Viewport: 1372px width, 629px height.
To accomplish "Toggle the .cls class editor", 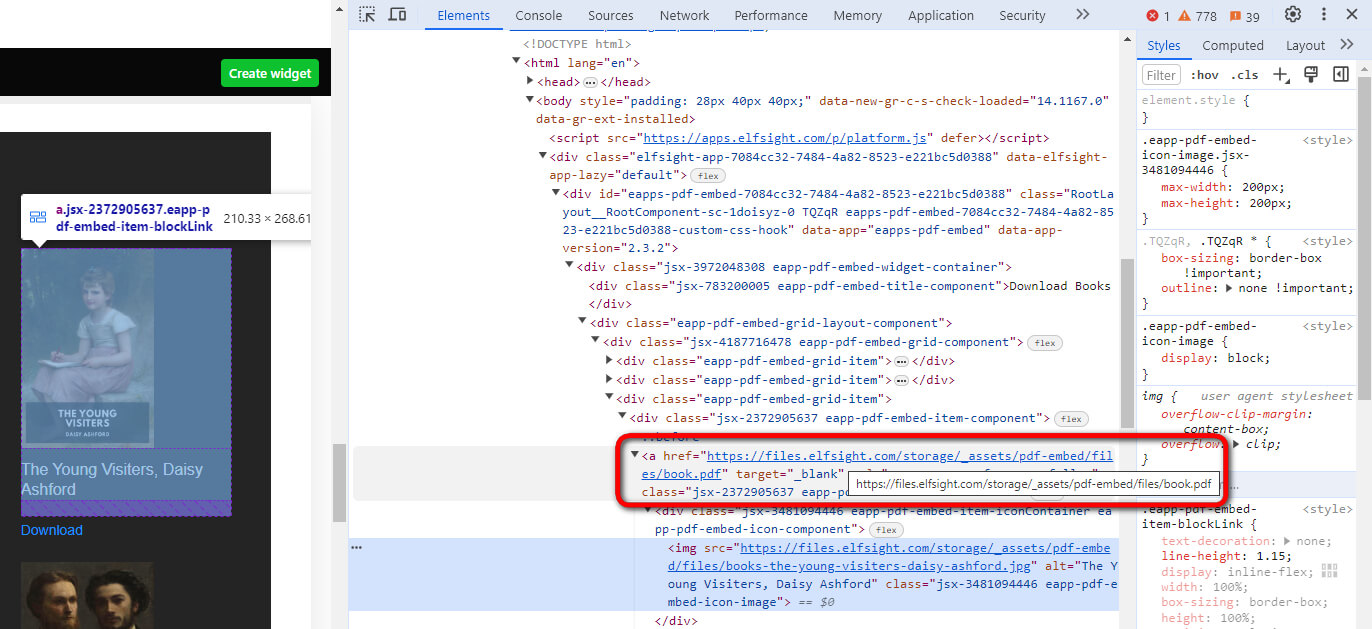I will point(1245,75).
